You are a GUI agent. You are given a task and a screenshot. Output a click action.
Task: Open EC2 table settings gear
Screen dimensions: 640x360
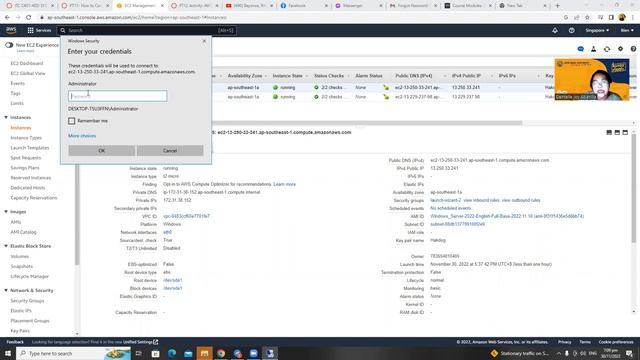click(x=620, y=49)
